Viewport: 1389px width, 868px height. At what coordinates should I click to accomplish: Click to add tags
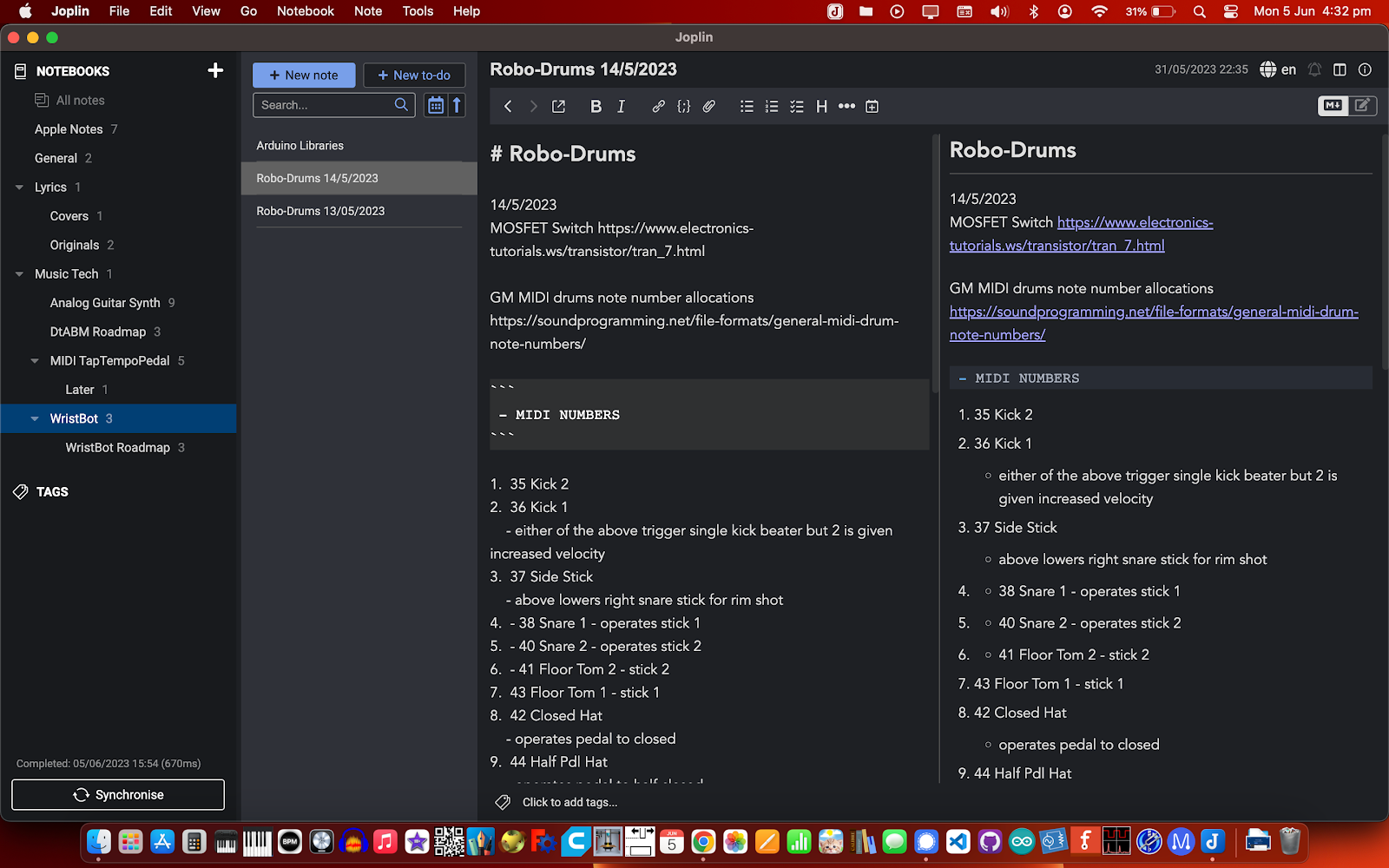(569, 802)
